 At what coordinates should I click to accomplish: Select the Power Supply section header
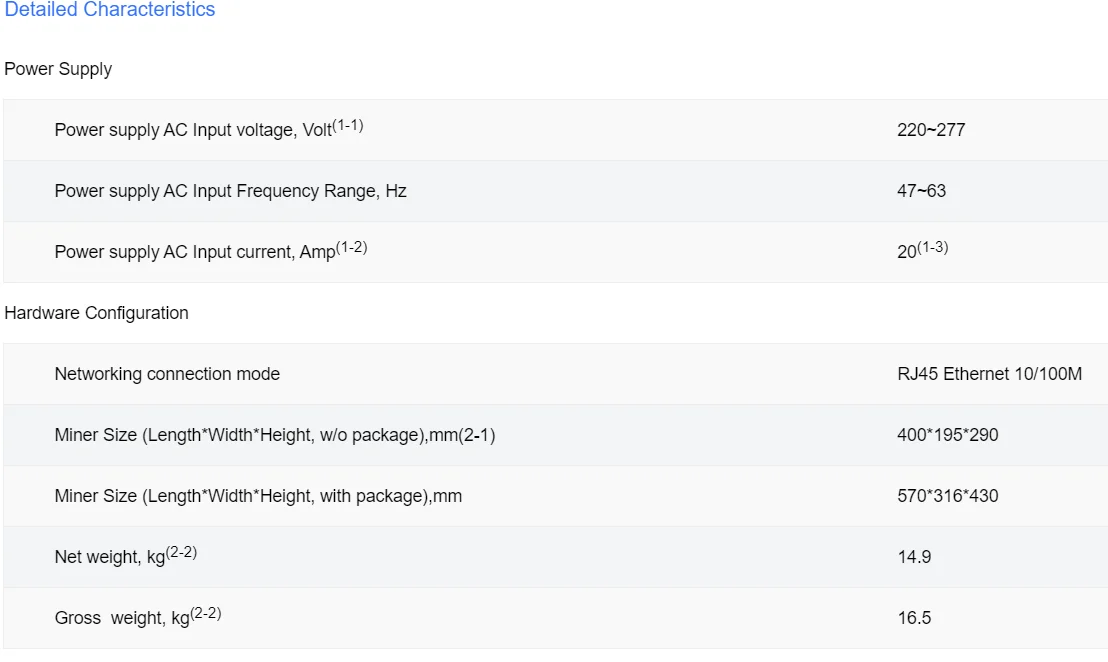point(58,69)
